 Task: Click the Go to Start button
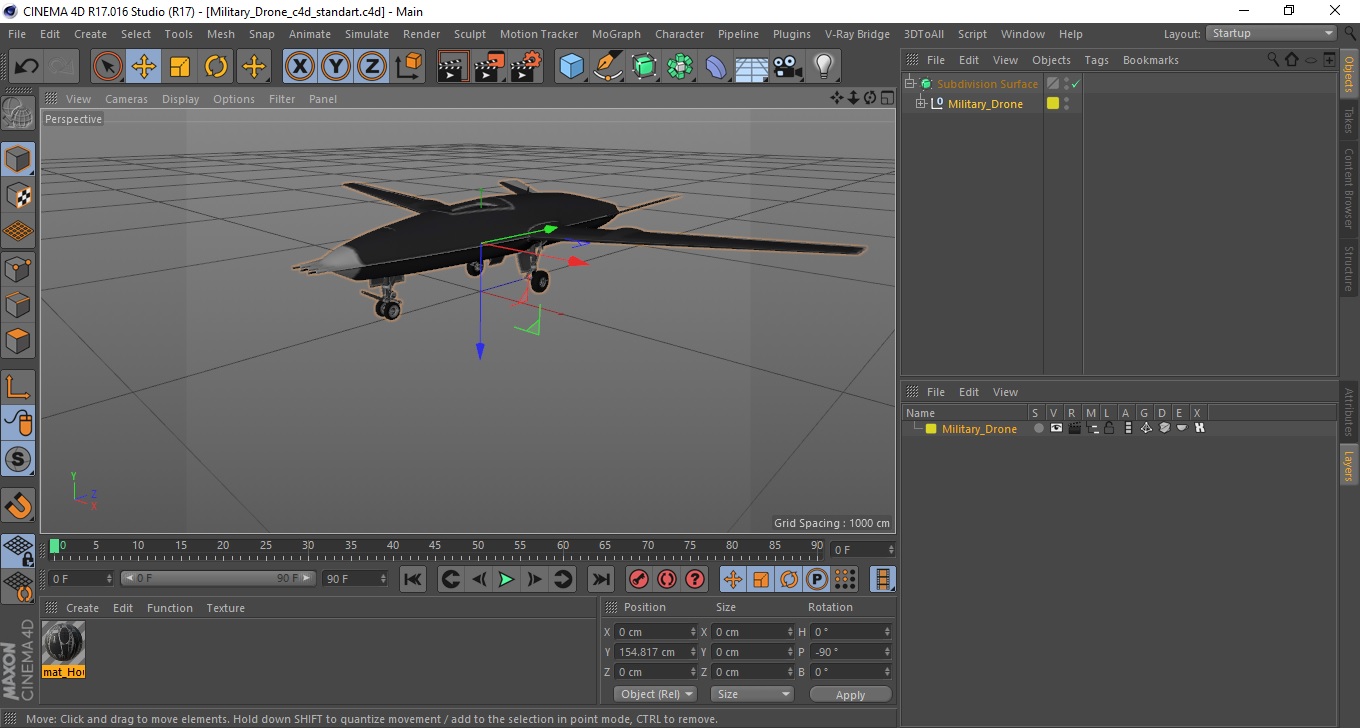pos(413,579)
